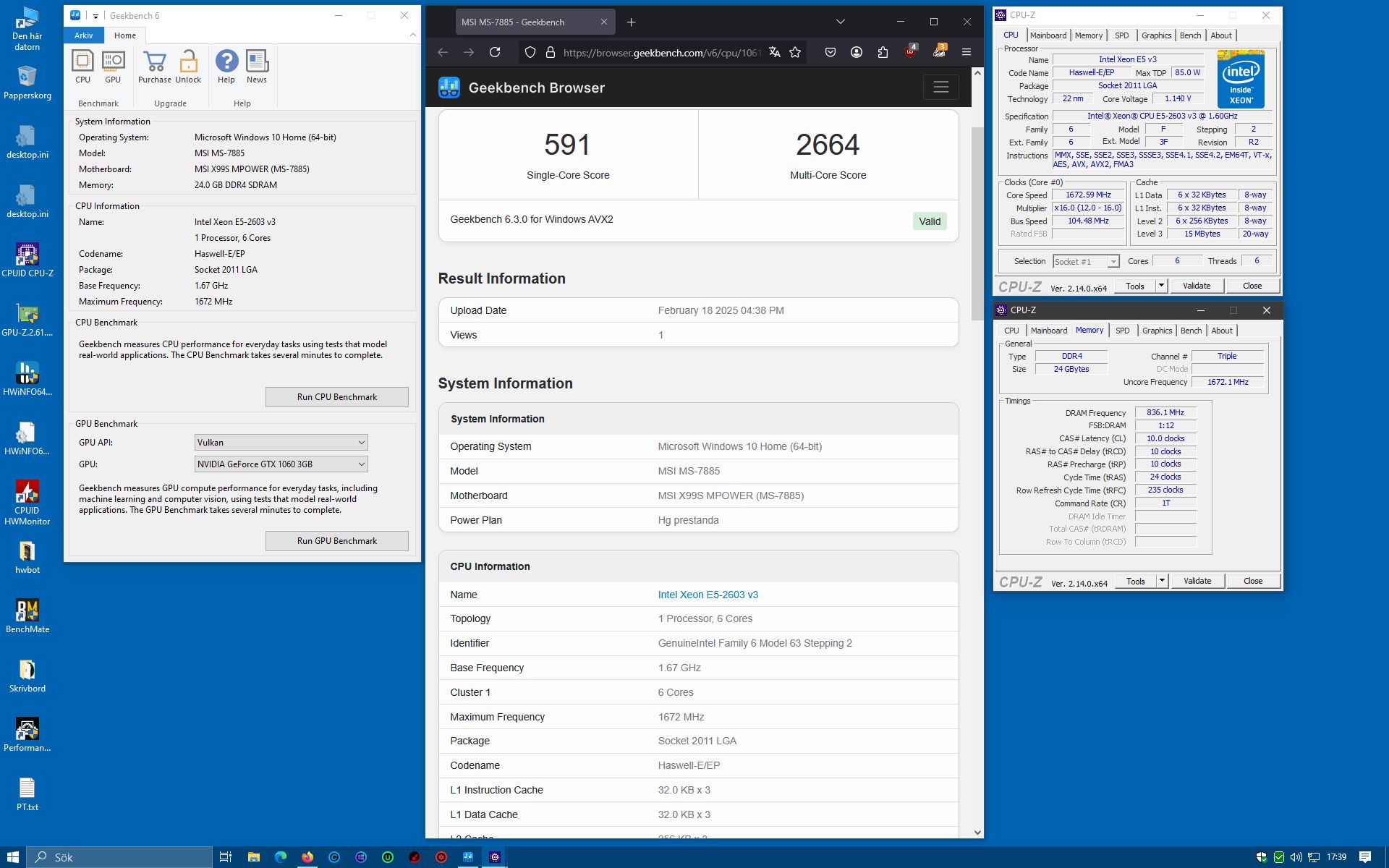Open Tools dropdown arrow in lower CPU-Z
Image resolution: width=1389 pixels, height=868 pixels.
click(x=1162, y=581)
